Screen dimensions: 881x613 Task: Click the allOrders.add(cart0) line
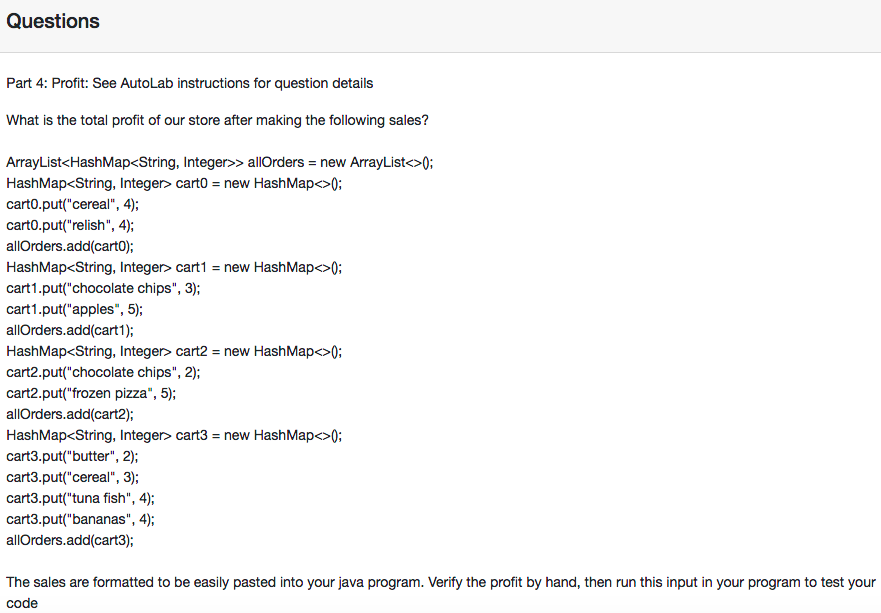click(x=70, y=247)
